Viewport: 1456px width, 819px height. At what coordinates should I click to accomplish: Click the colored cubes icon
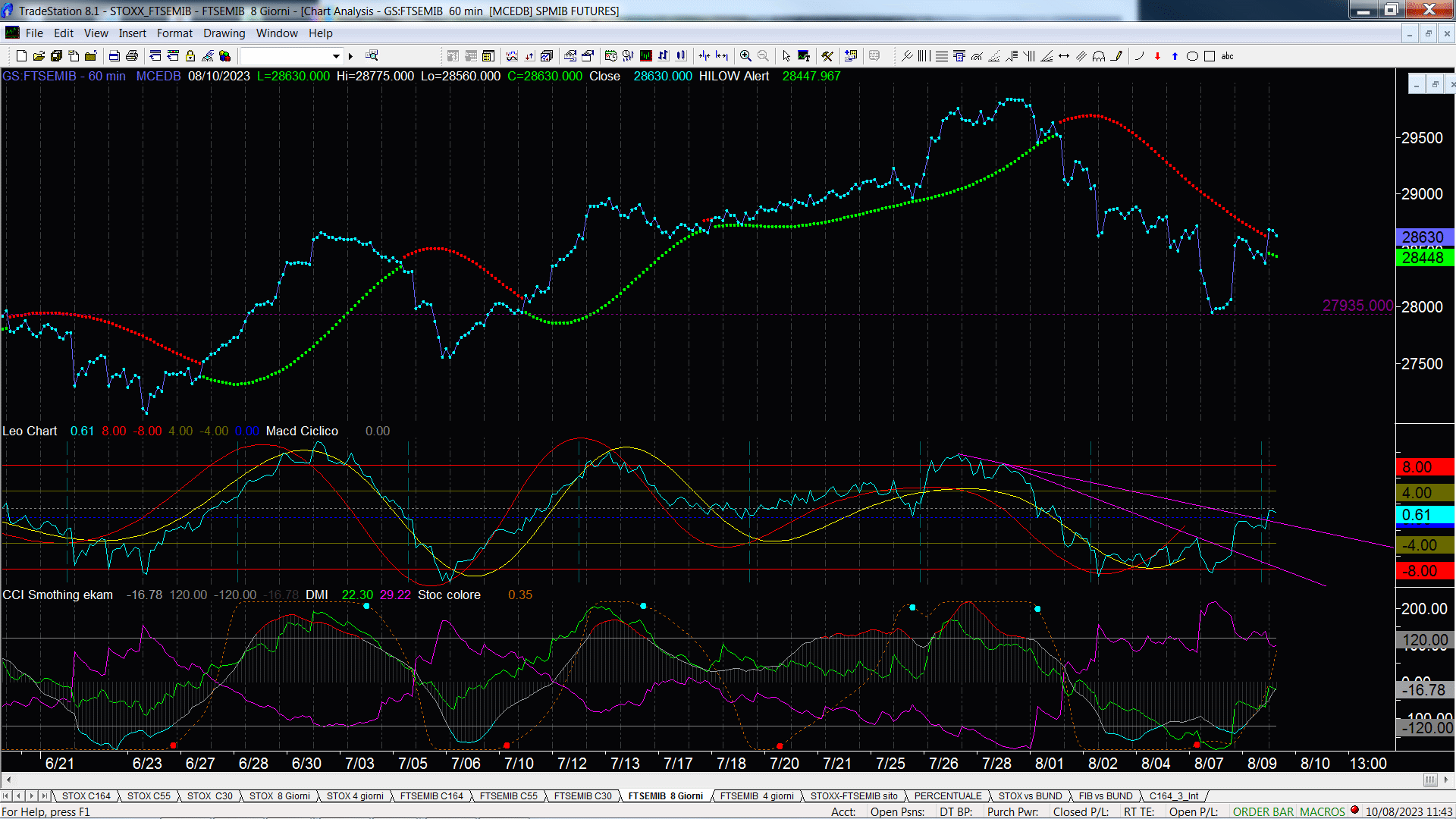pos(224,55)
